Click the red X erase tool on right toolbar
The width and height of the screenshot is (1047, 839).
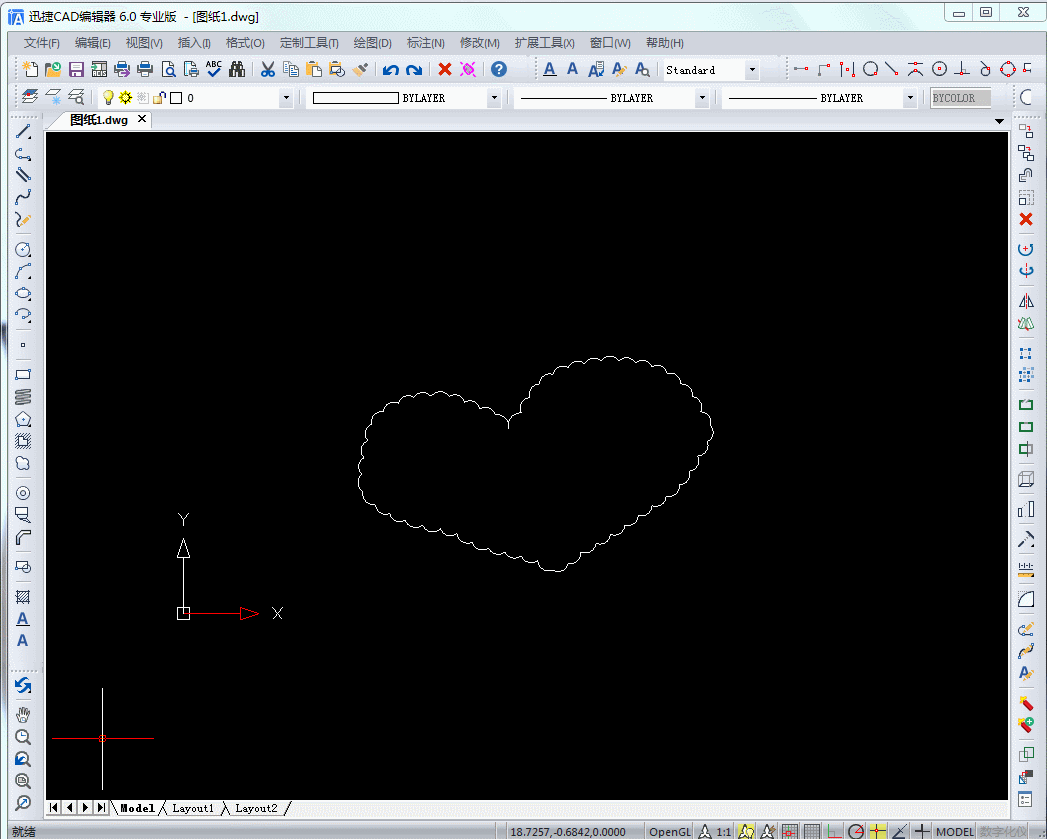point(1026,219)
